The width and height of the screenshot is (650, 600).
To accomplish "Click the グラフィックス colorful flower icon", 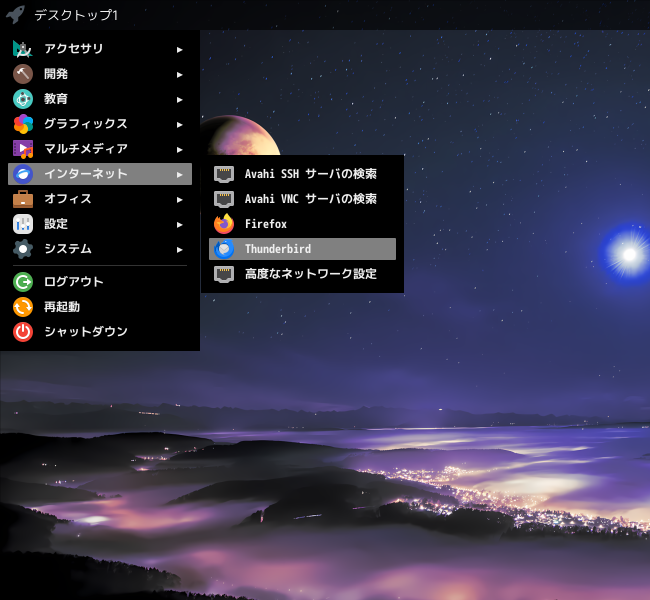I will (23, 124).
